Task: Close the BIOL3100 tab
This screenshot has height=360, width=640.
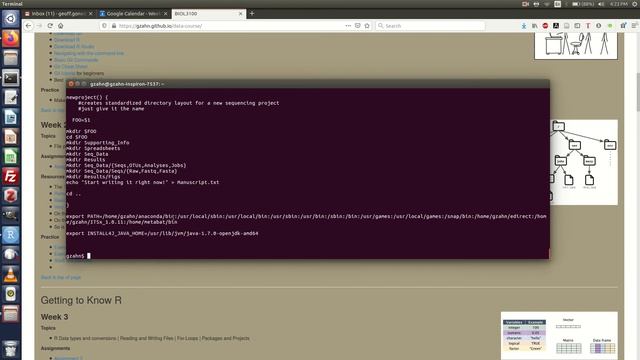Action: pos(240,13)
